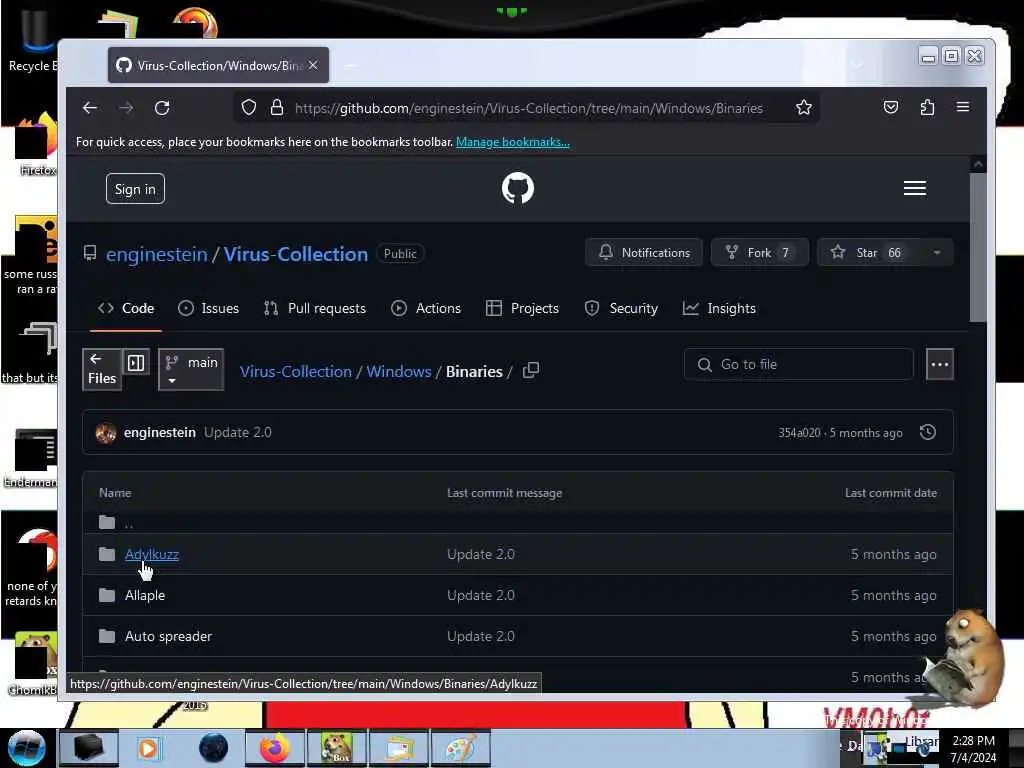Switch to the Issues tab
The width and height of the screenshot is (1024, 768).
[208, 308]
